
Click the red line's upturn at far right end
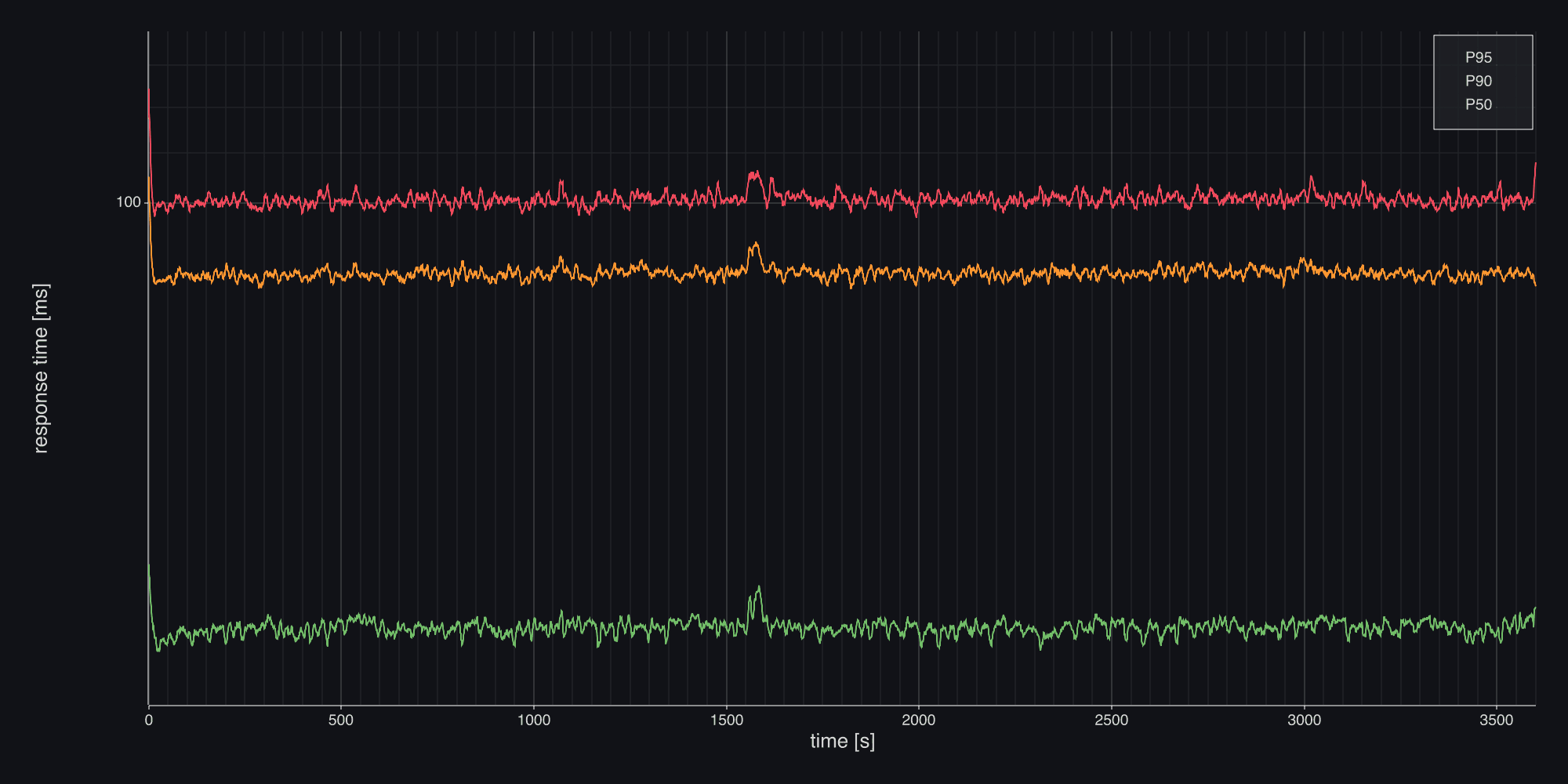(1534, 165)
